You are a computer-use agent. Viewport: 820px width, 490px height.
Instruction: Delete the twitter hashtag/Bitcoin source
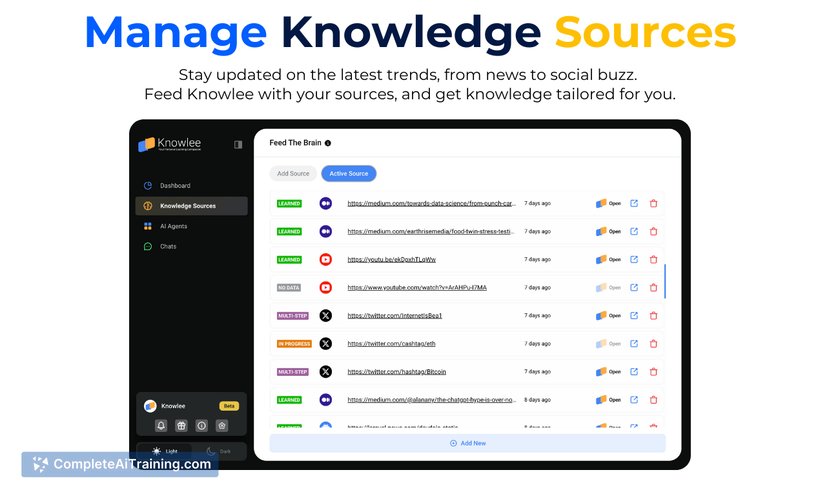[653, 372]
